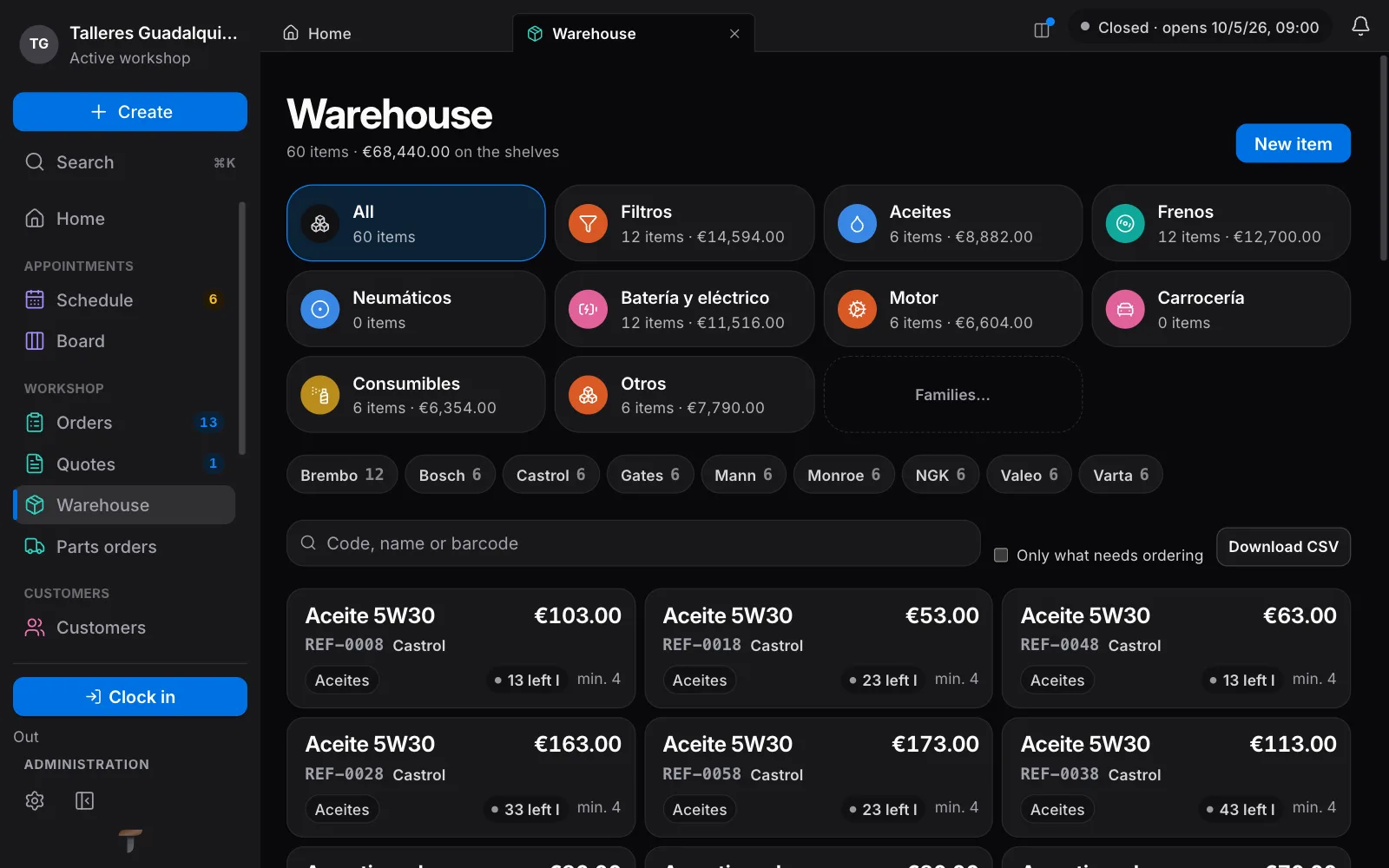Click the Motor engine icon

857,310
